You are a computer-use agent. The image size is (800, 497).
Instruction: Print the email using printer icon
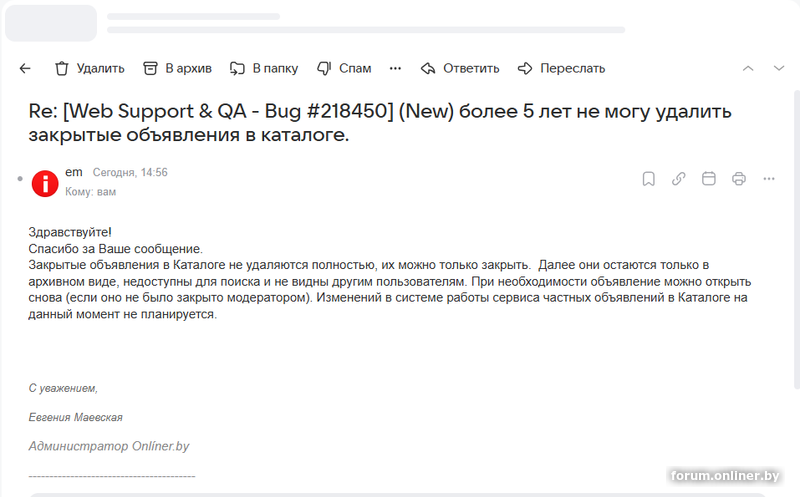tap(739, 179)
